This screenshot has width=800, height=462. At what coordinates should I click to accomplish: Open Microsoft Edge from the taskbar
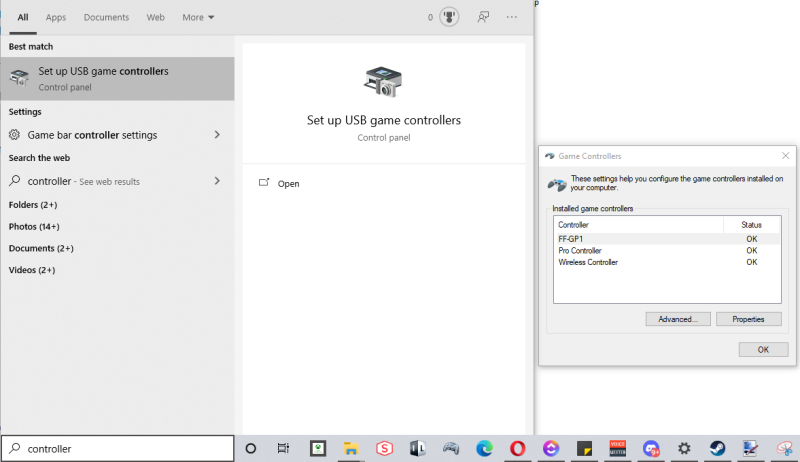click(484, 448)
